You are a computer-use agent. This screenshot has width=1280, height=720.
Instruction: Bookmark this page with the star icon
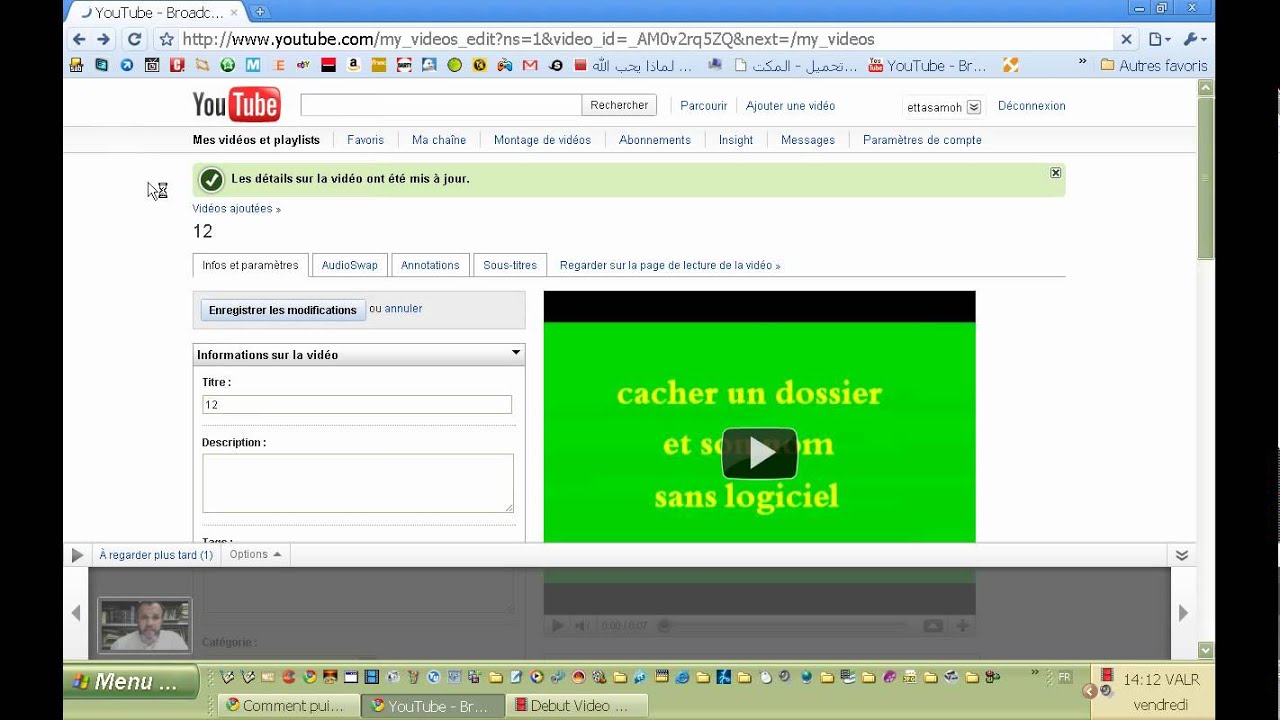tap(167, 40)
